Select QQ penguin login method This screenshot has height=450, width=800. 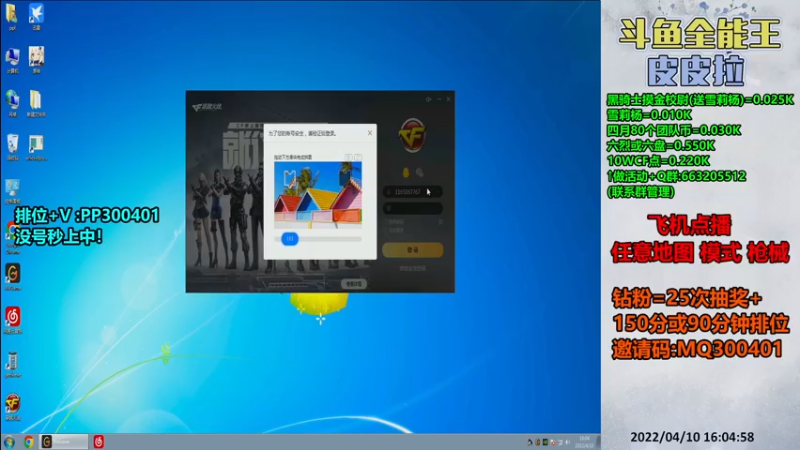coord(406,173)
